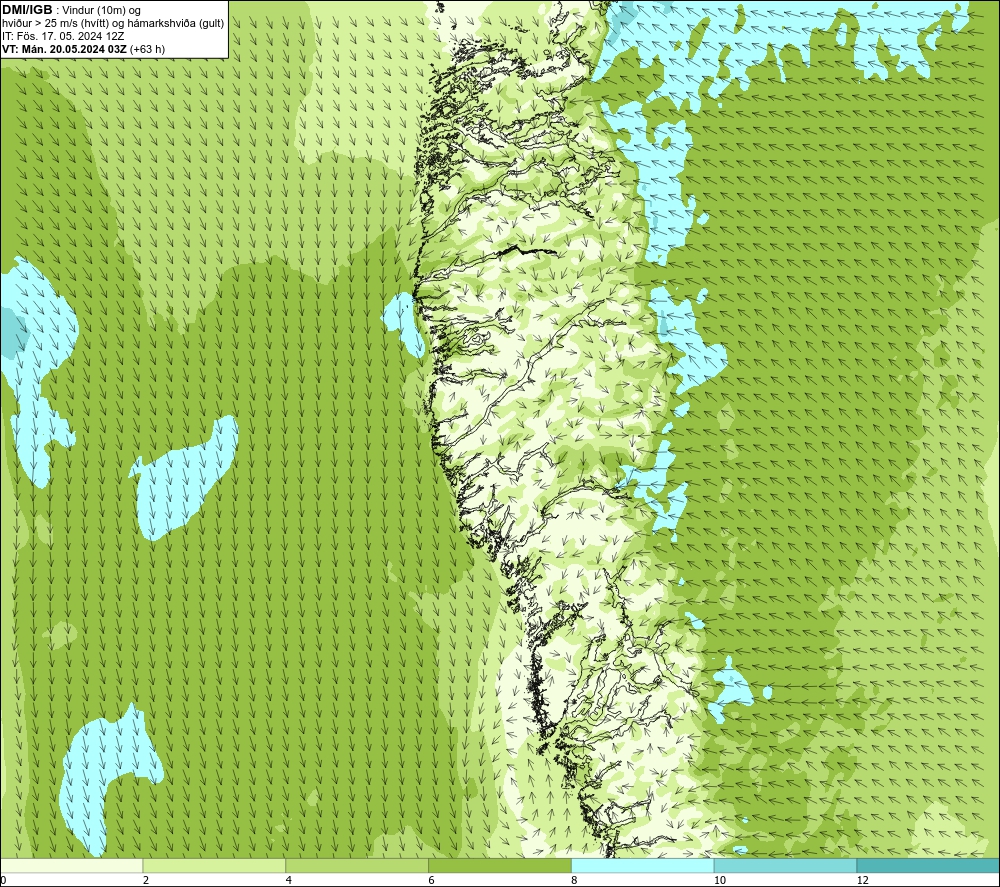Image resolution: width=1000 pixels, height=887 pixels.
Task: Click the 'hviður > 25 m/s' legend line
Action: (x=113, y=24)
